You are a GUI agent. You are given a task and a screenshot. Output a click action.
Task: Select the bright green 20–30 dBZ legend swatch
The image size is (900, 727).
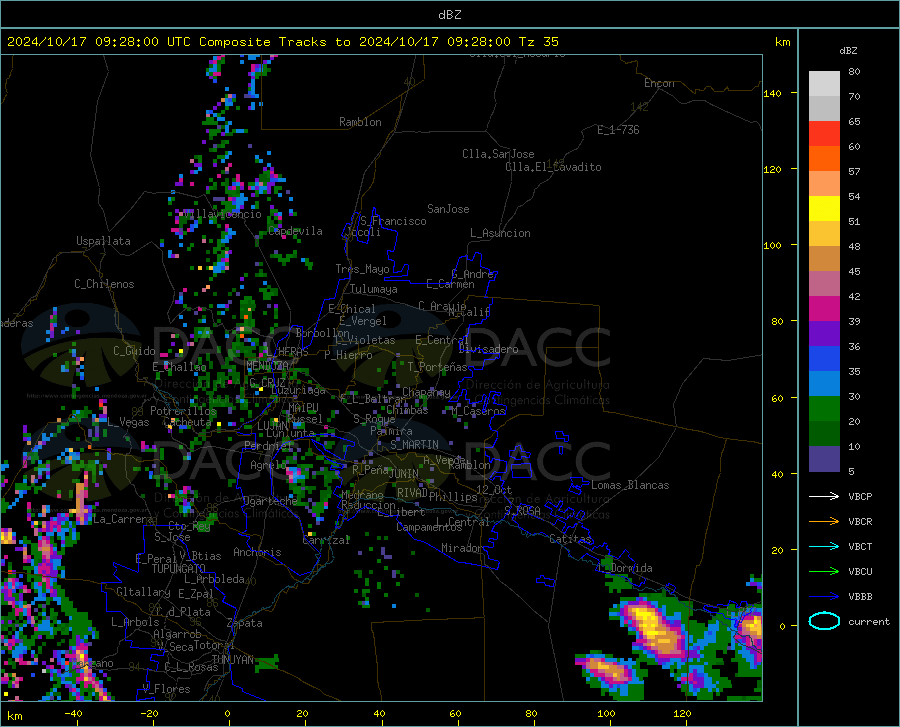point(824,409)
